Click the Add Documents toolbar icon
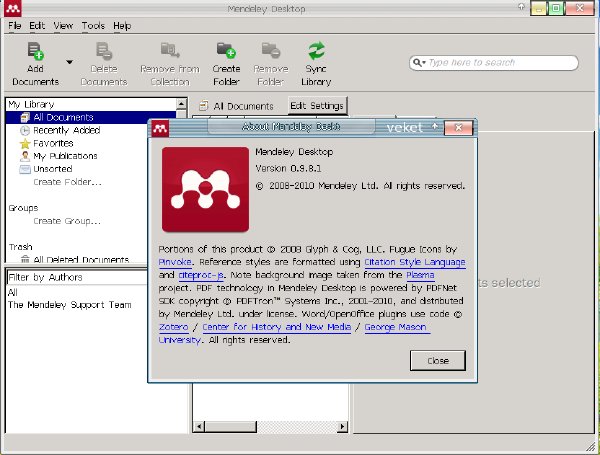Screen dimensions: 600x455 (x=35, y=51)
